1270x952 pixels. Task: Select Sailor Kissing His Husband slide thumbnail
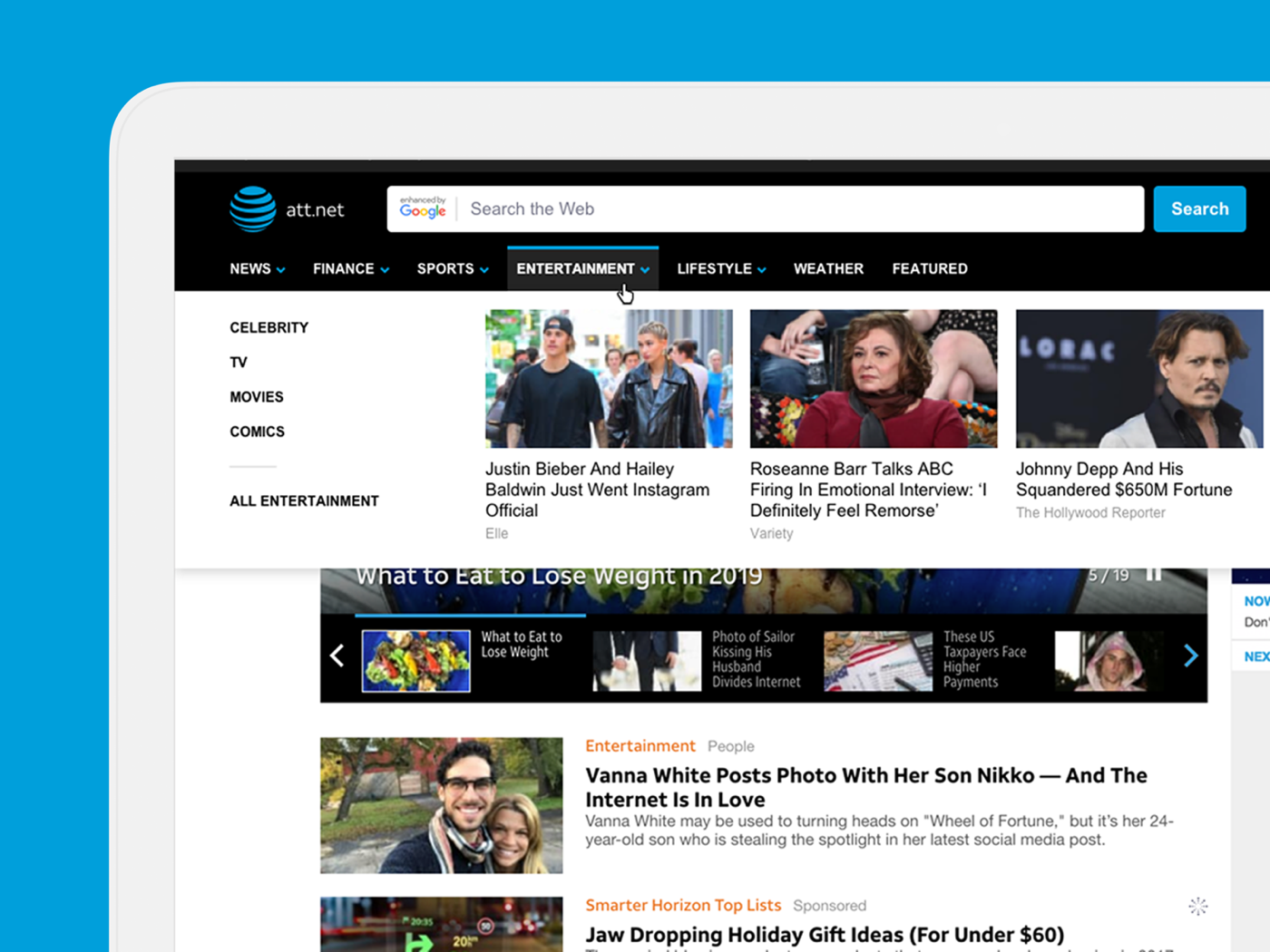[x=647, y=661]
